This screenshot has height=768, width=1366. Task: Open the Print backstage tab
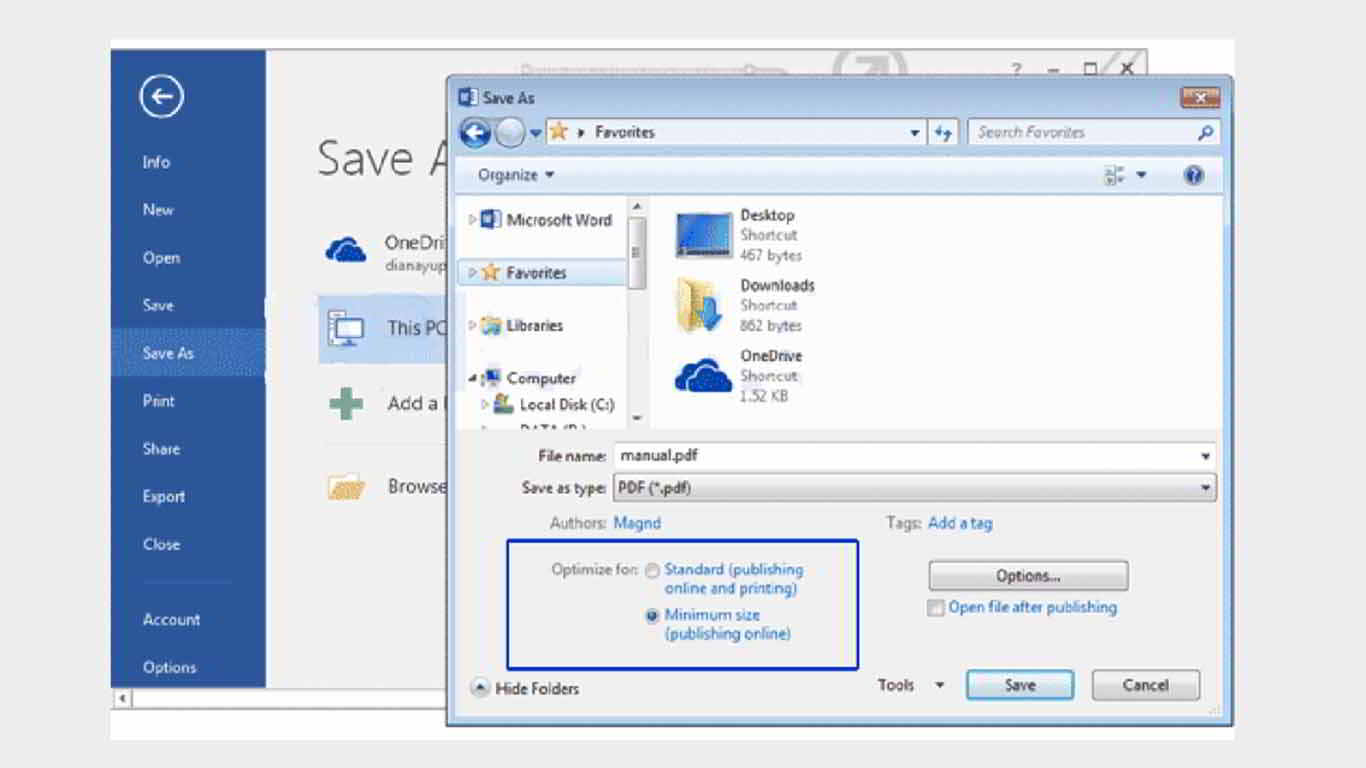pos(159,401)
